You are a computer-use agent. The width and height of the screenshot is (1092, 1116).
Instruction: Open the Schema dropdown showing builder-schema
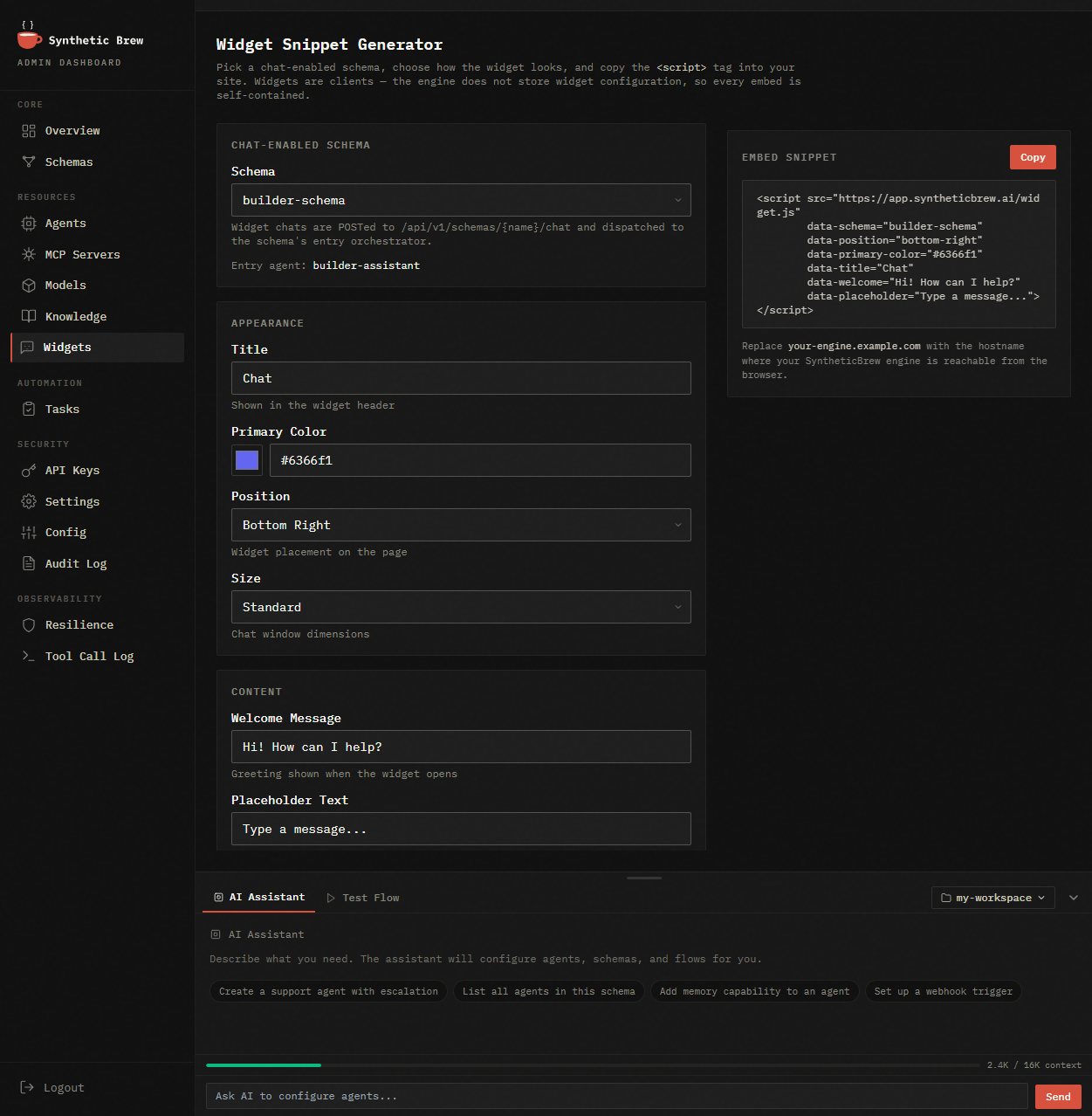click(461, 200)
